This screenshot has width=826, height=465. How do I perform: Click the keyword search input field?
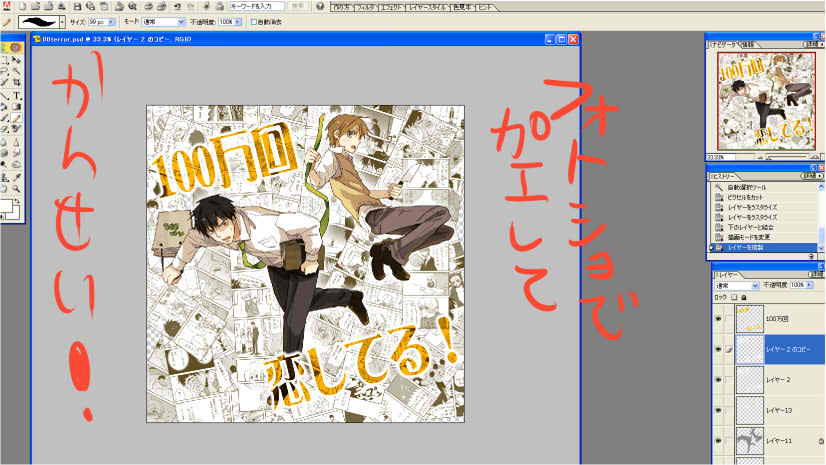point(257,6)
